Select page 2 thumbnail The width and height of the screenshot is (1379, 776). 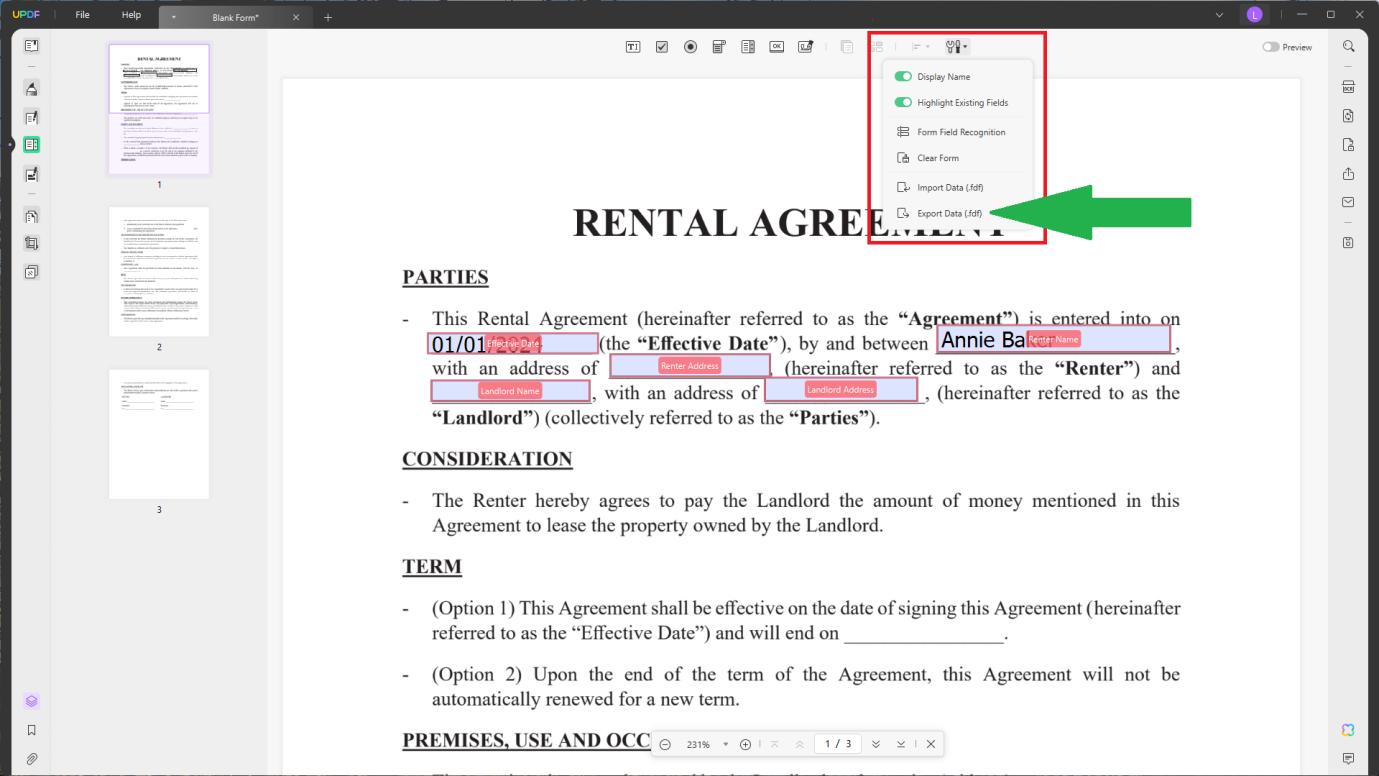point(159,270)
